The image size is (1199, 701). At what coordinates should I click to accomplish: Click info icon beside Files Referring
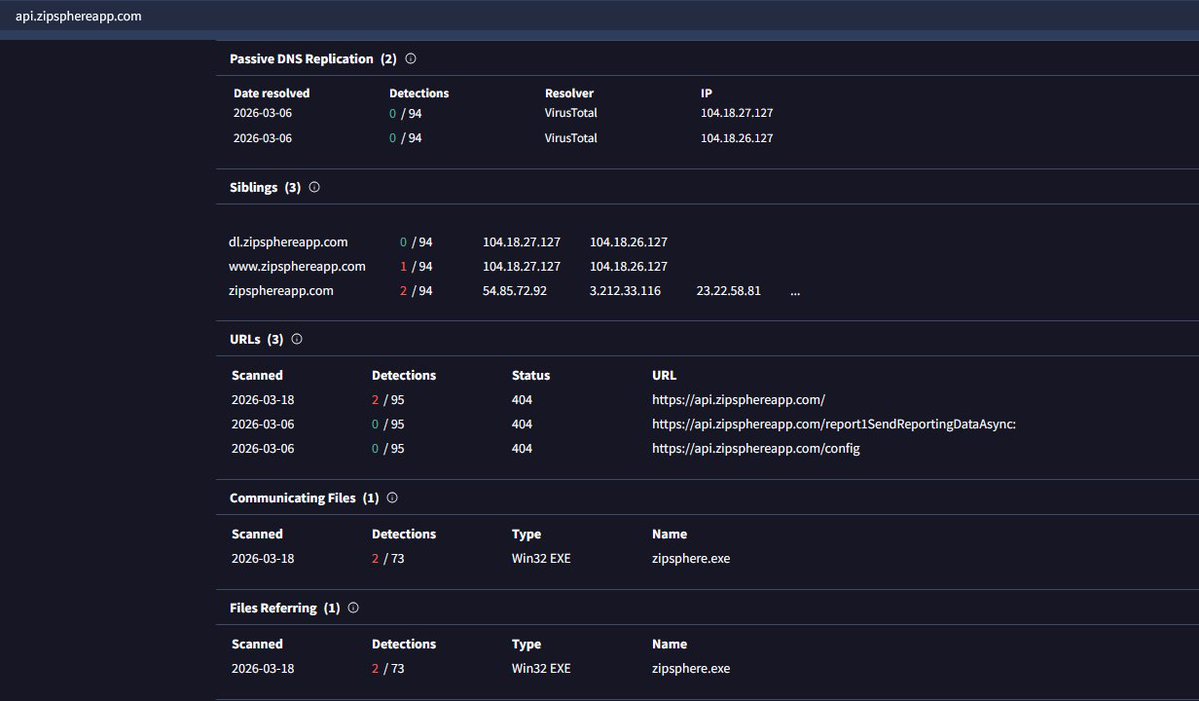(353, 608)
